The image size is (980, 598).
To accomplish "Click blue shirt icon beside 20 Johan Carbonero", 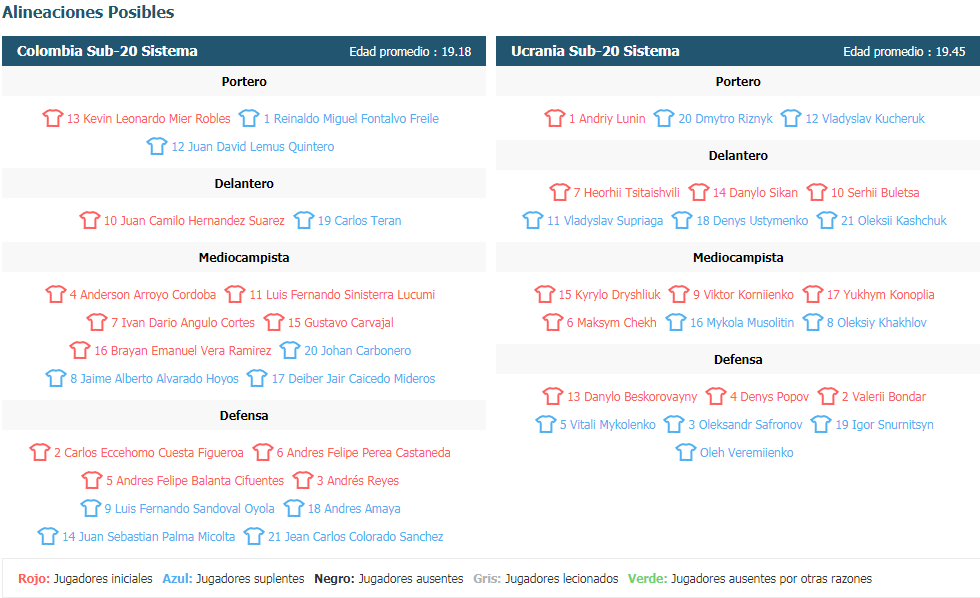I will click(x=290, y=349).
